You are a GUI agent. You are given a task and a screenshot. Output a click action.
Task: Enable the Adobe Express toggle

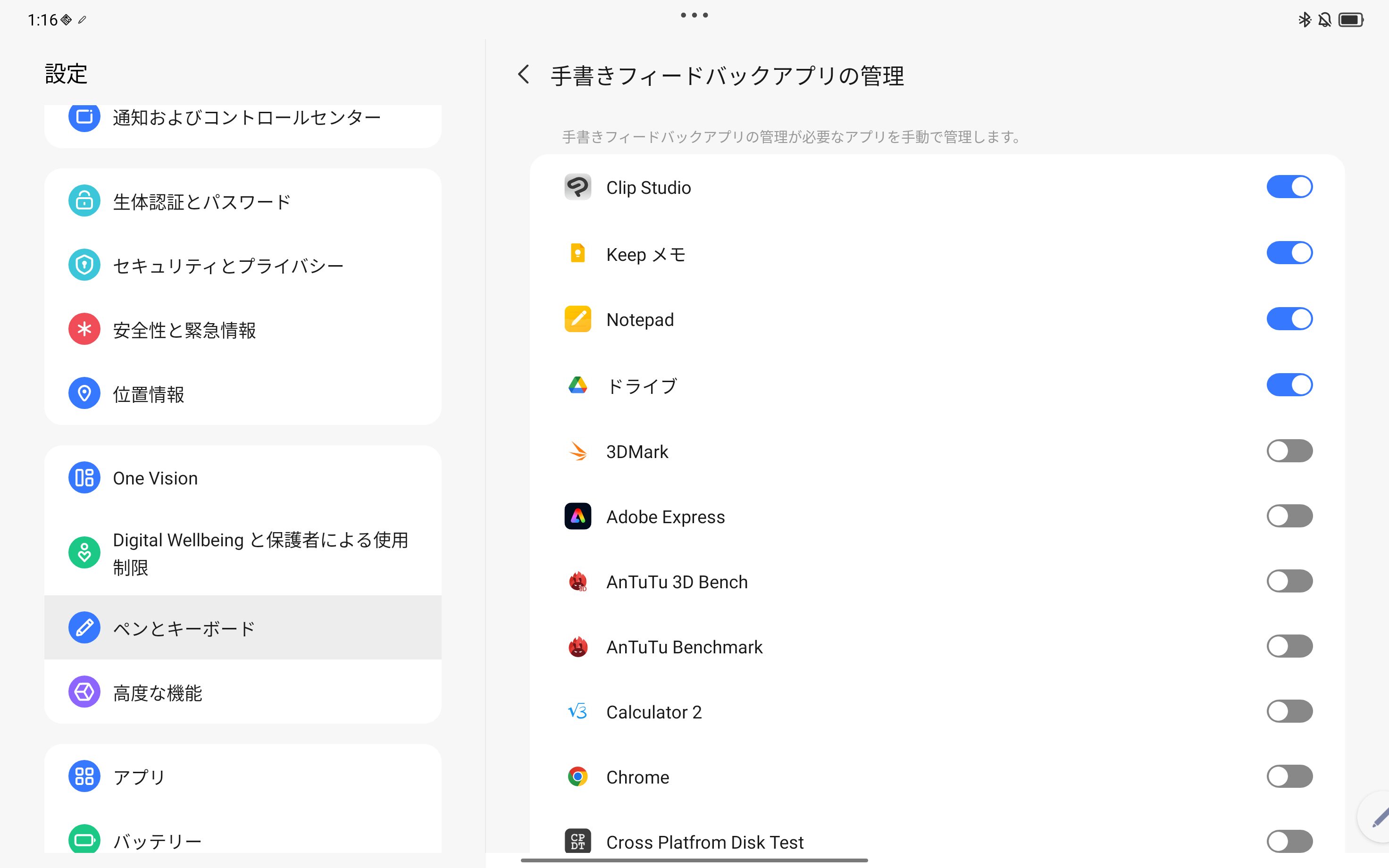pos(1289,516)
